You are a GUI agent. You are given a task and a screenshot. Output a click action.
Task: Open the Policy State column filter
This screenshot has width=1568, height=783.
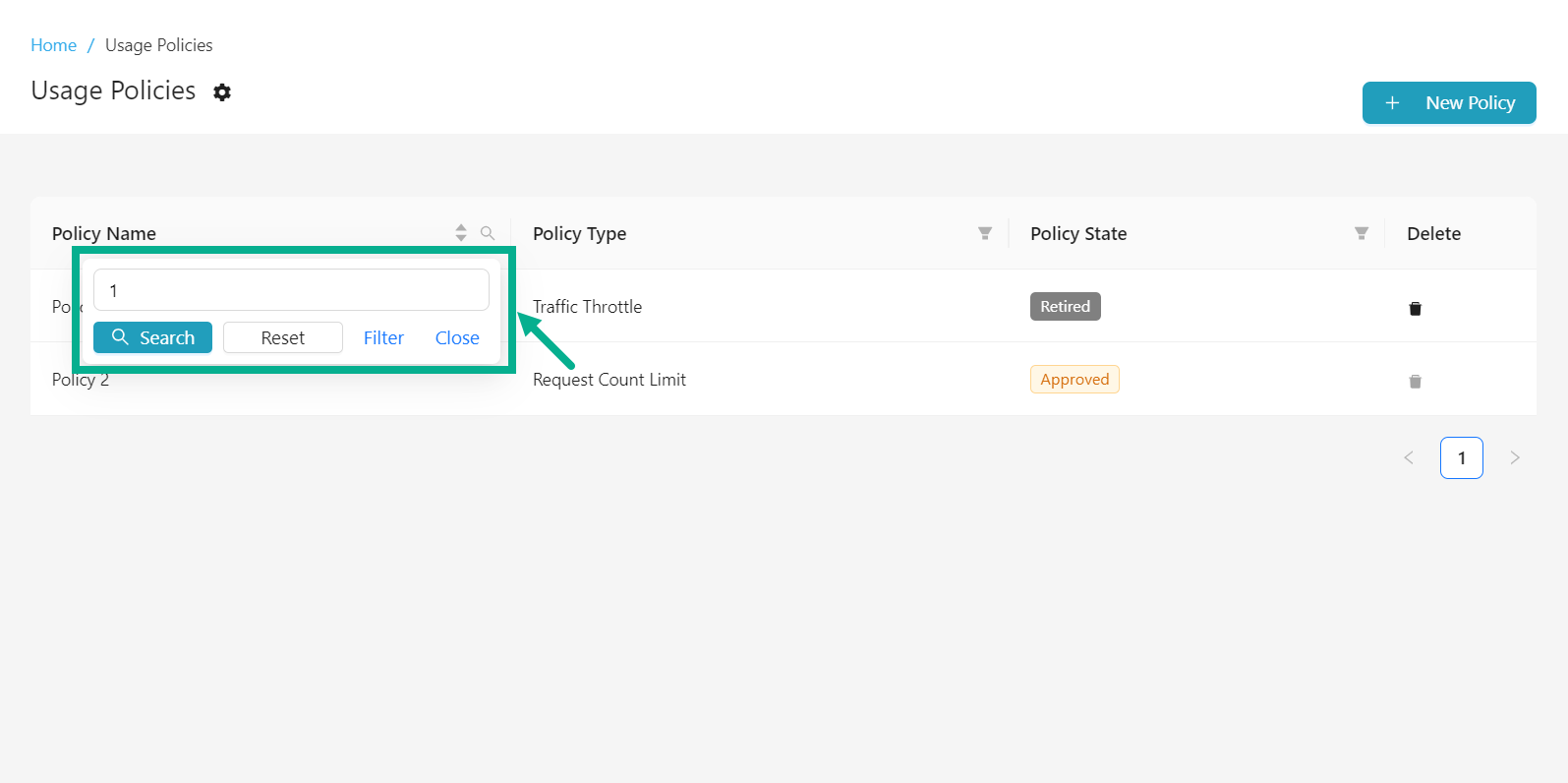pyautogui.click(x=1362, y=233)
